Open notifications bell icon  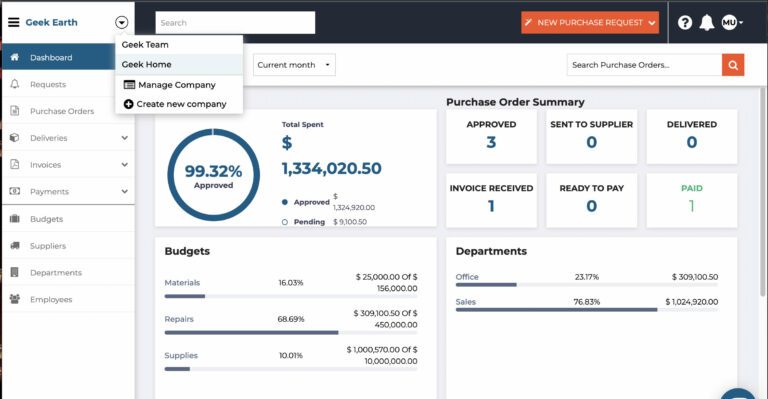[x=706, y=23]
